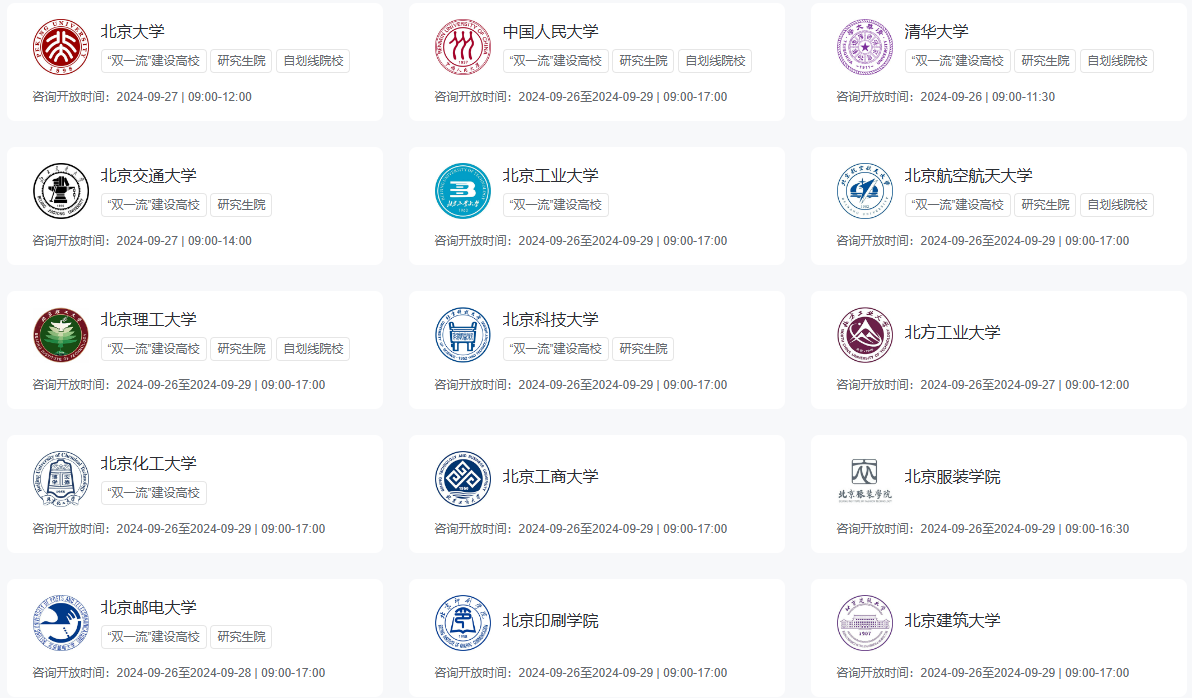Screen dimensions: 1192x698
Task: Select the 北京服装学院 title
Action: pyautogui.click(x=953, y=477)
